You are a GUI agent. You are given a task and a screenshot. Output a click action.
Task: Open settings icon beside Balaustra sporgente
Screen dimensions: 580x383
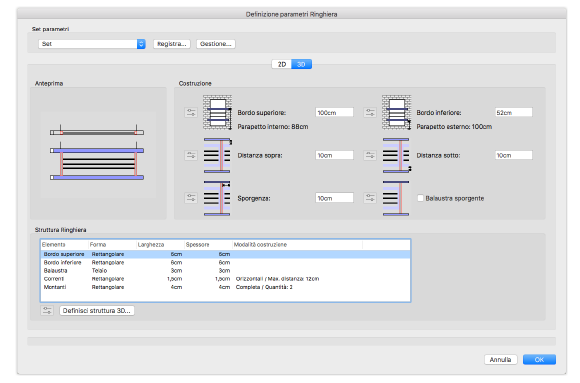click(370, 198)
